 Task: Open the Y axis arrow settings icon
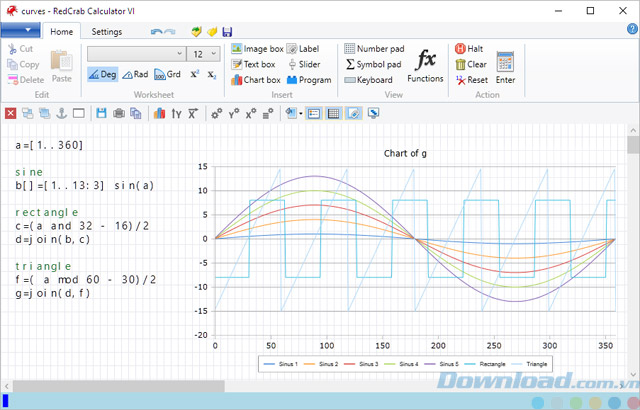176,113
